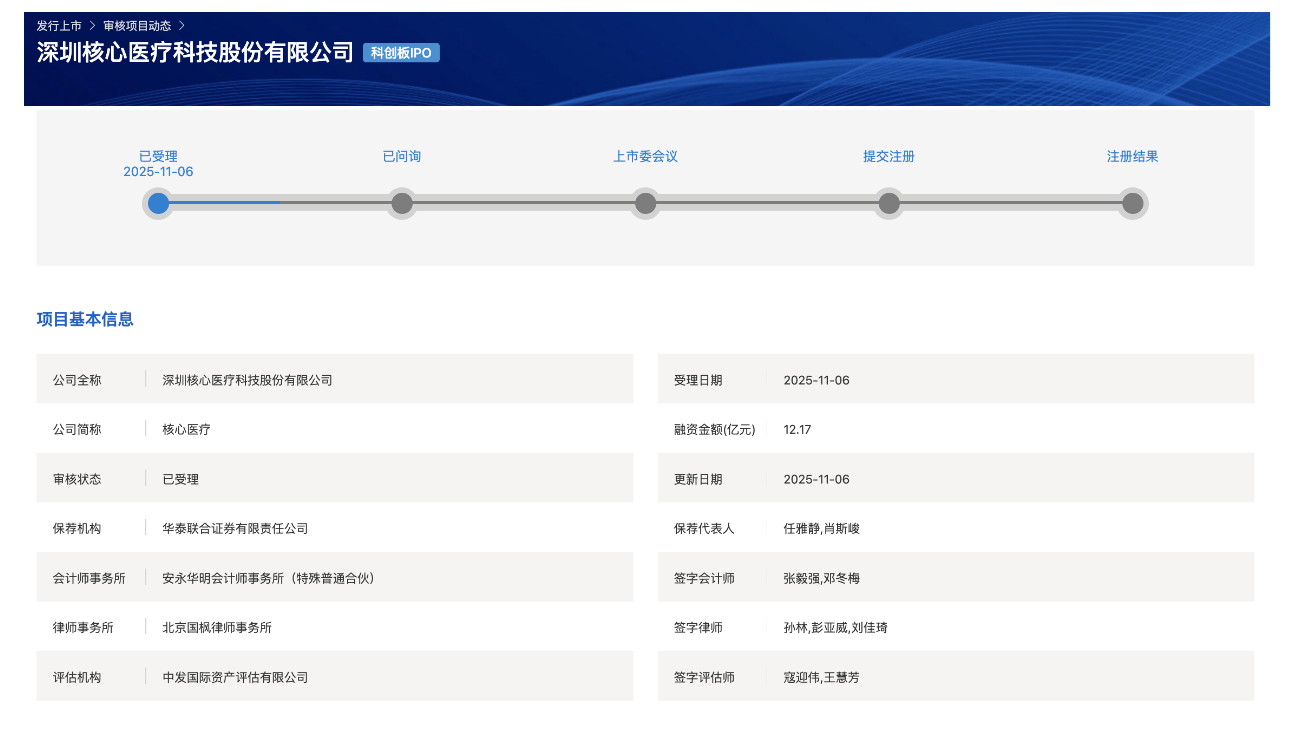
Task: Select the 注册结果 timeline node circle
Action: 1132,203
